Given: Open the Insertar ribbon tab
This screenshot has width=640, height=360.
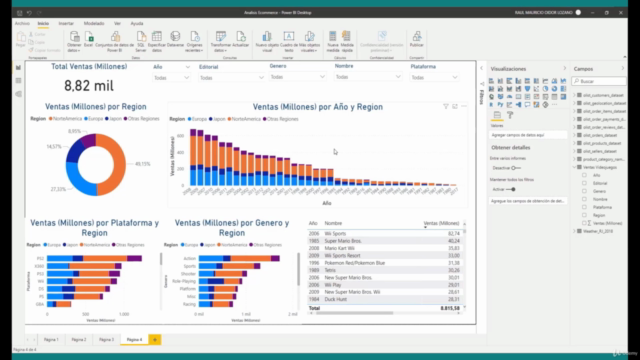Looking at the screenshot, I should click(x=66, y=24).
